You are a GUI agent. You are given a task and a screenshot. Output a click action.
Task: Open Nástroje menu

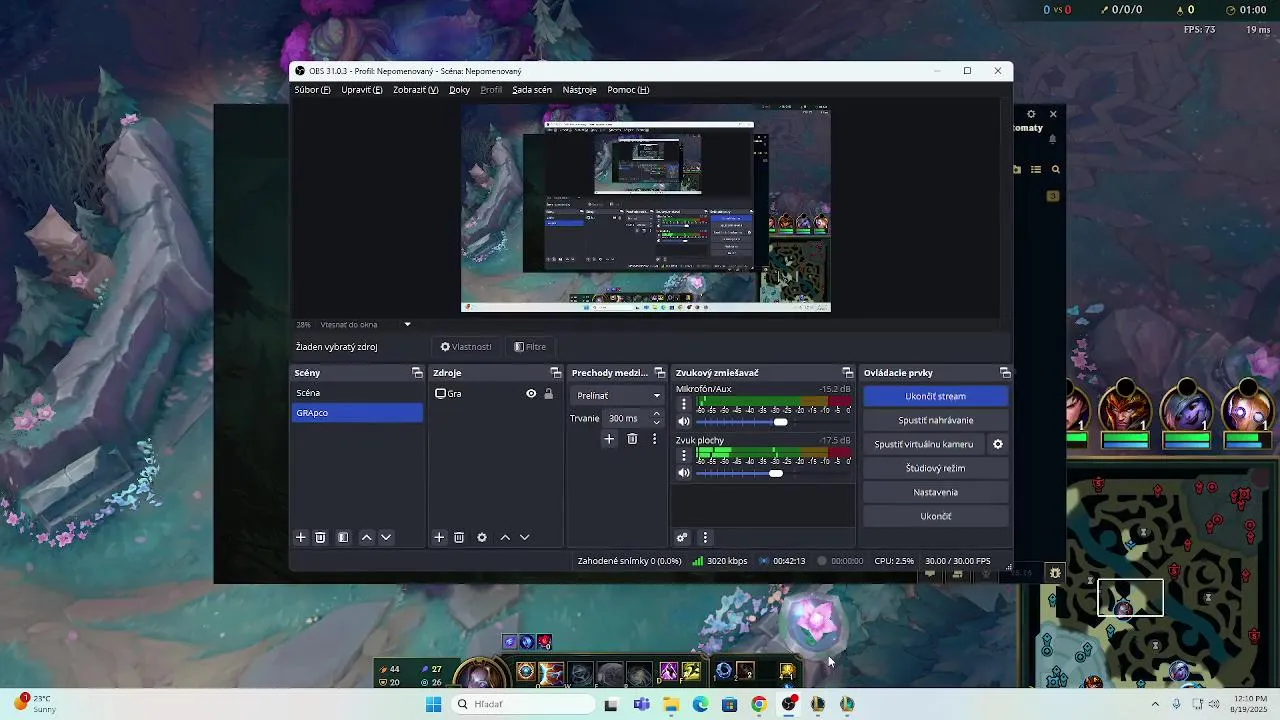coord(579,90)
